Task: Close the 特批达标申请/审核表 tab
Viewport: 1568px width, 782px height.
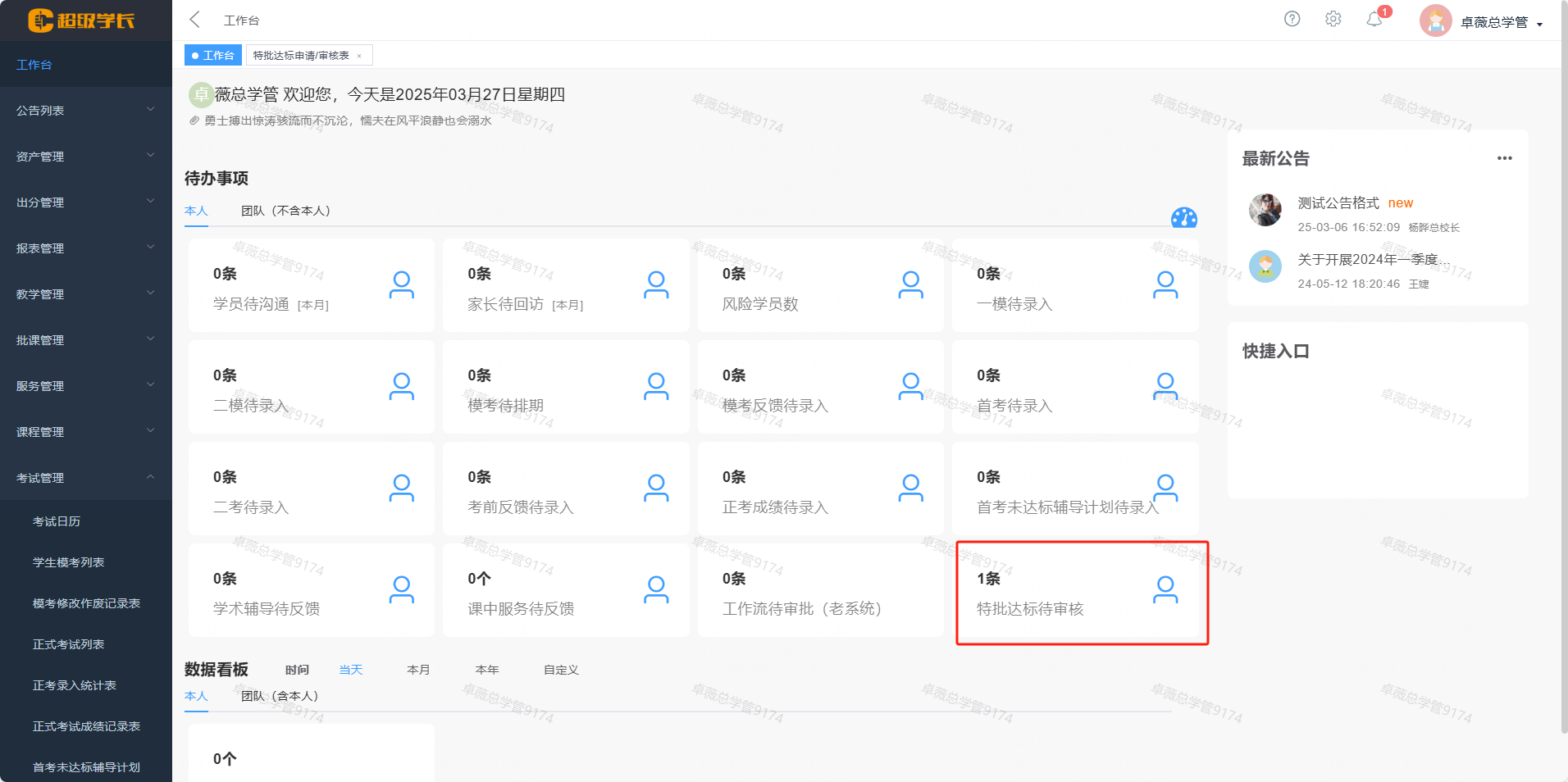Action: [x=359, y=56]
